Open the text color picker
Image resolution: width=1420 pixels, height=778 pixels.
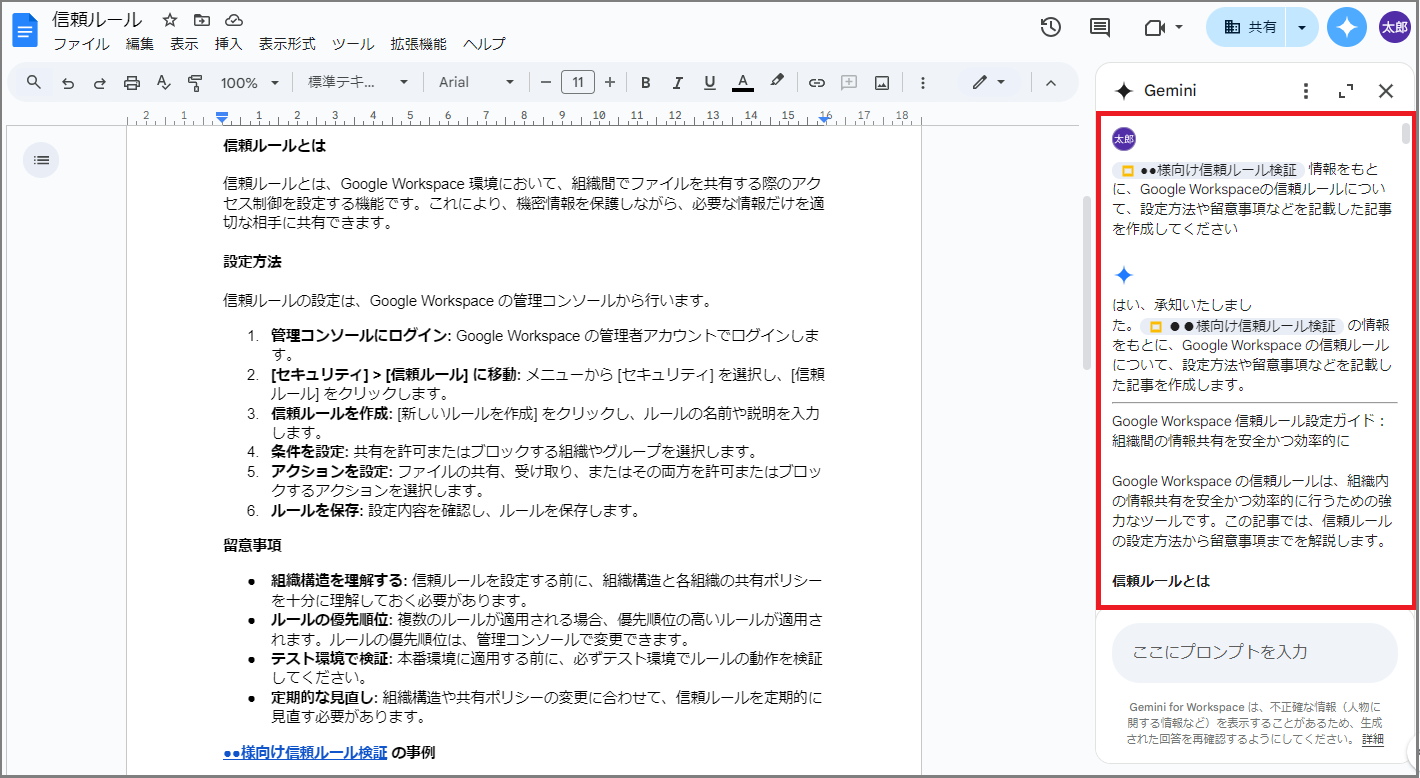click(x=742, y=82)
